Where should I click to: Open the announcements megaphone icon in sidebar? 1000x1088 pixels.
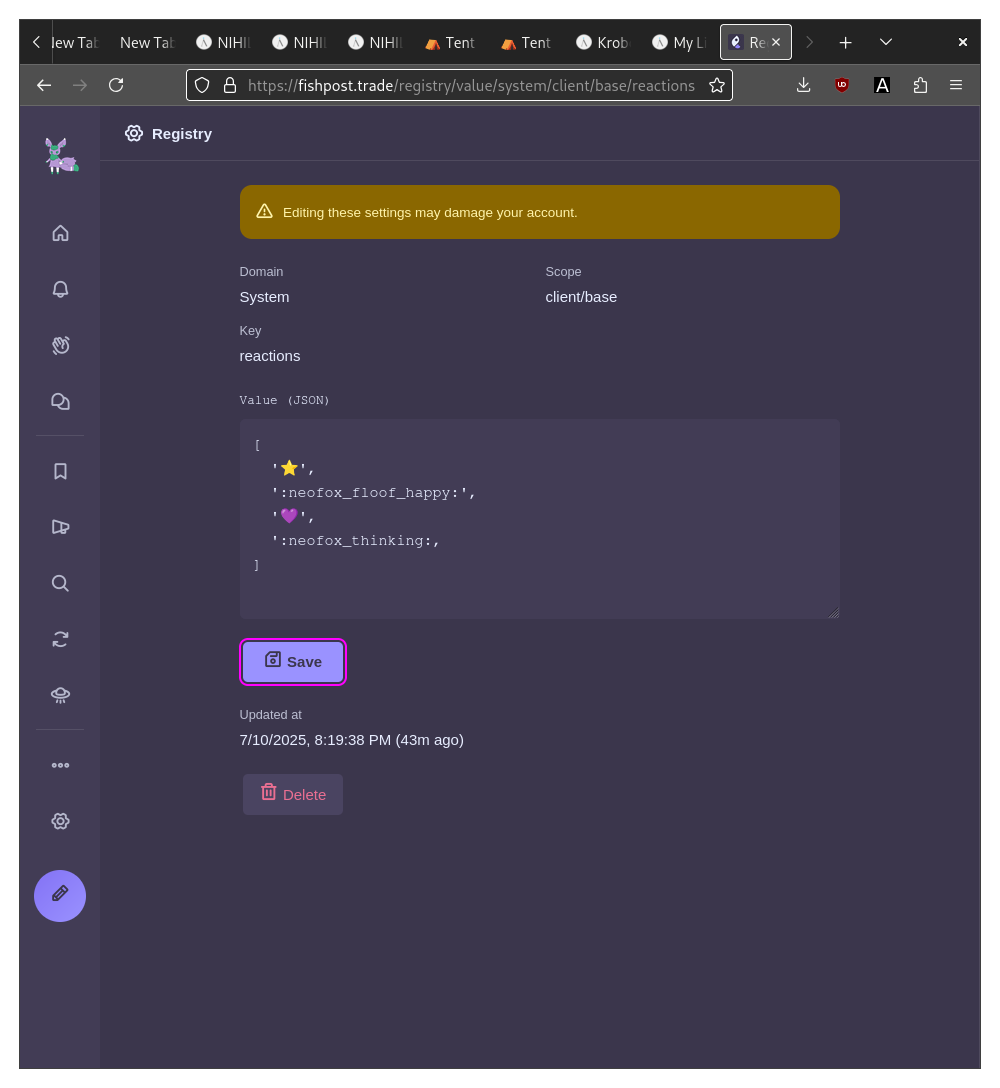click(x=60, y=527)
